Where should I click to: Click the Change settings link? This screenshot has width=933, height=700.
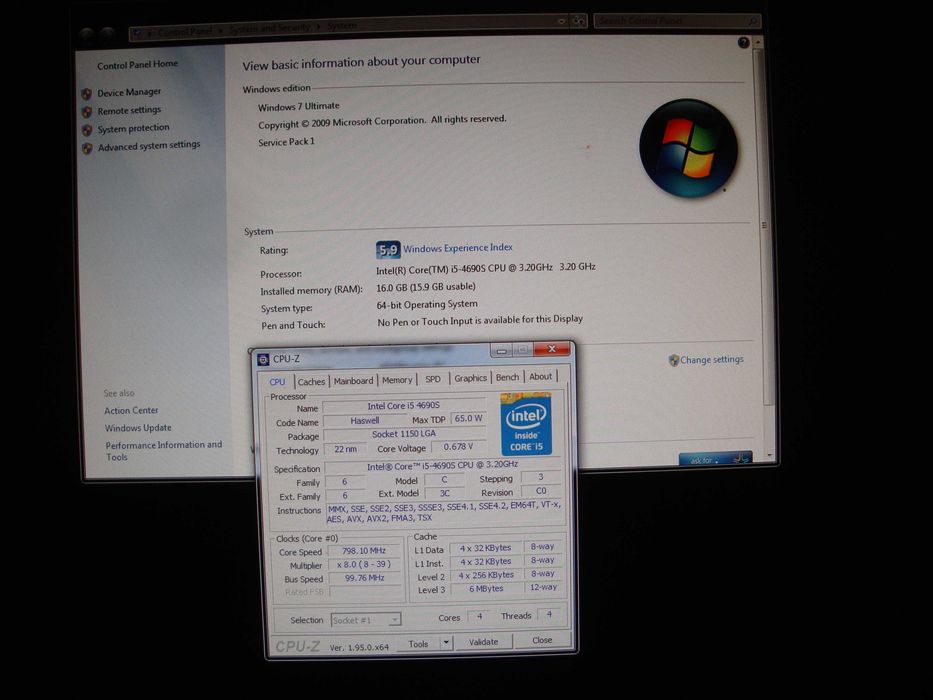[712, 360]
